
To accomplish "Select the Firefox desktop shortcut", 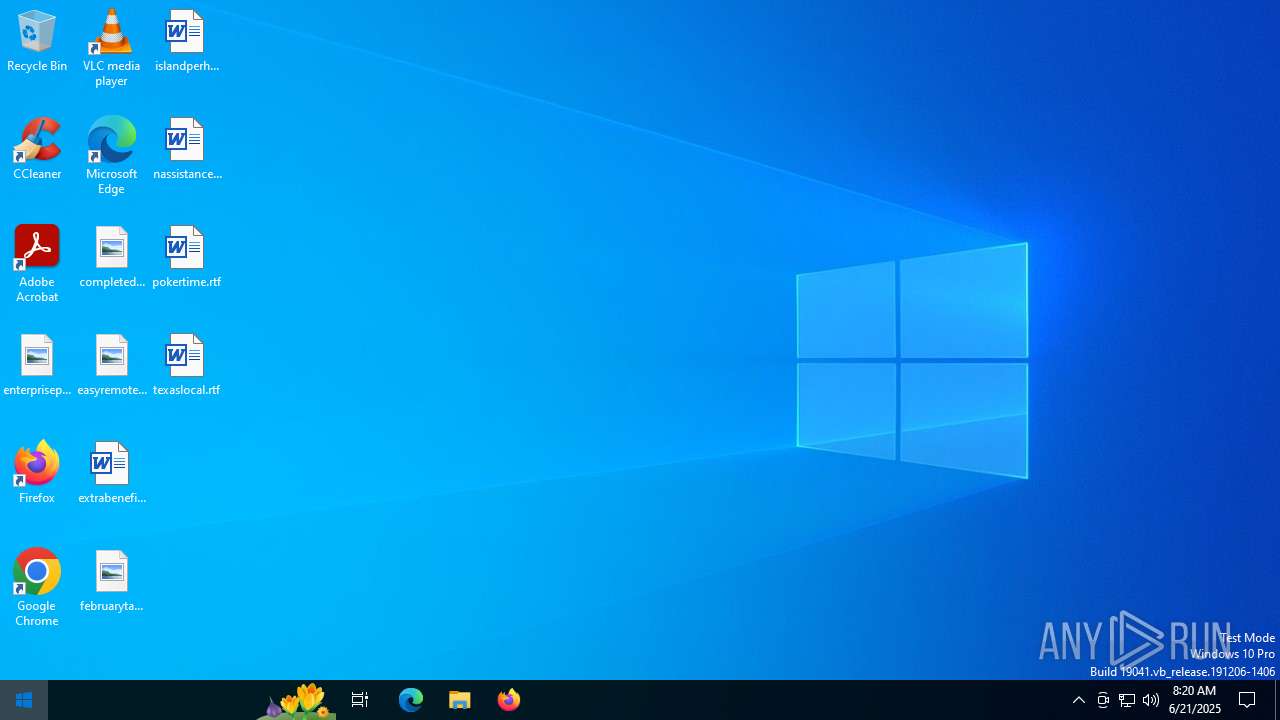I will pyautogui.click(x=37, y=473).
